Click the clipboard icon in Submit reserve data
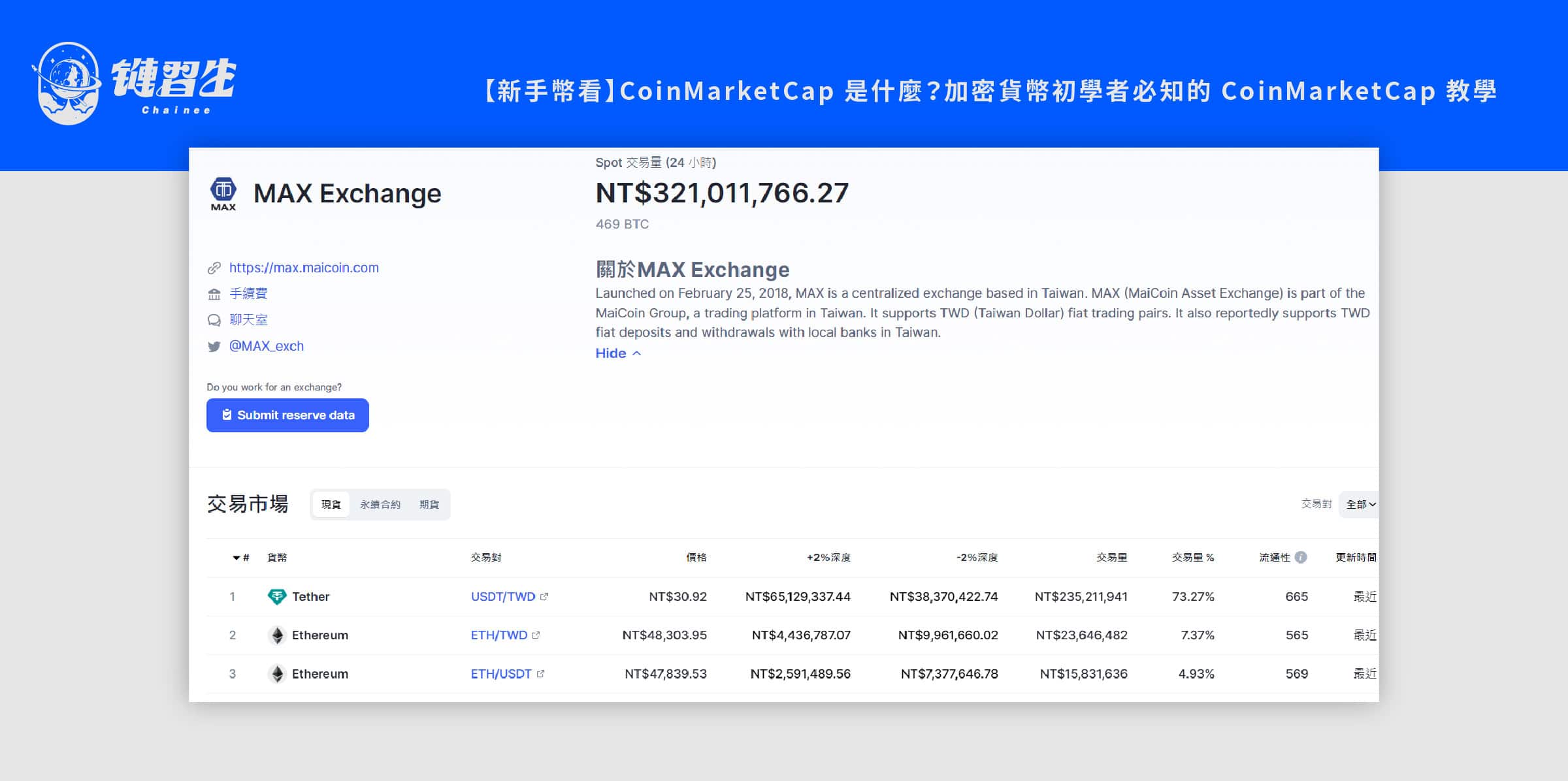Screen dimensions: 1568x781 227,415
